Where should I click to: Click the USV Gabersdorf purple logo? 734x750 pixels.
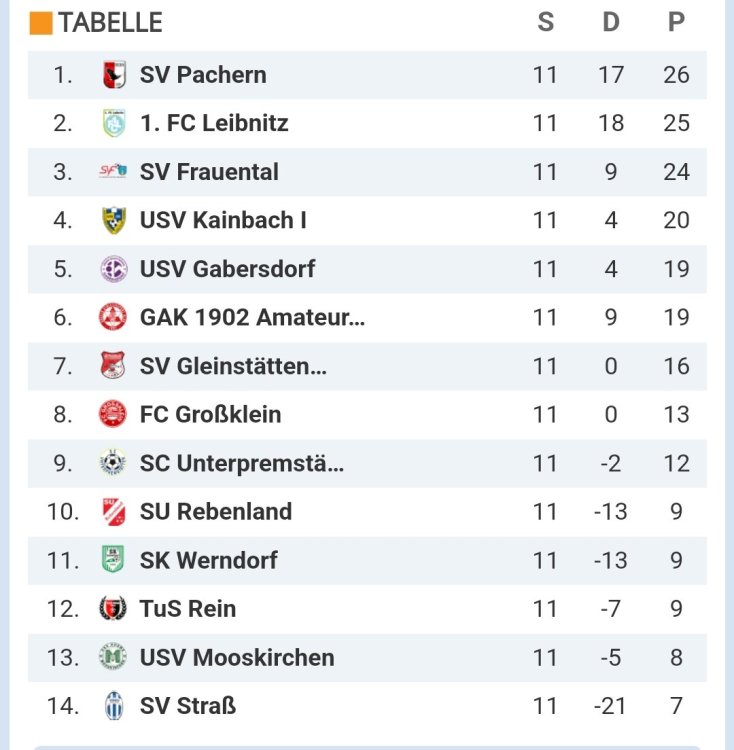(x=114, y=269)
